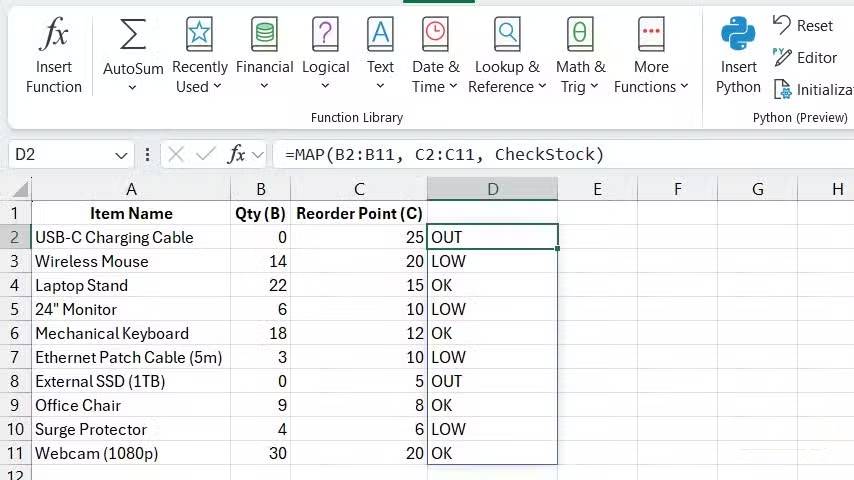Click the Select All corner triangle
854x480 pixels.
(x=21, y=189)
